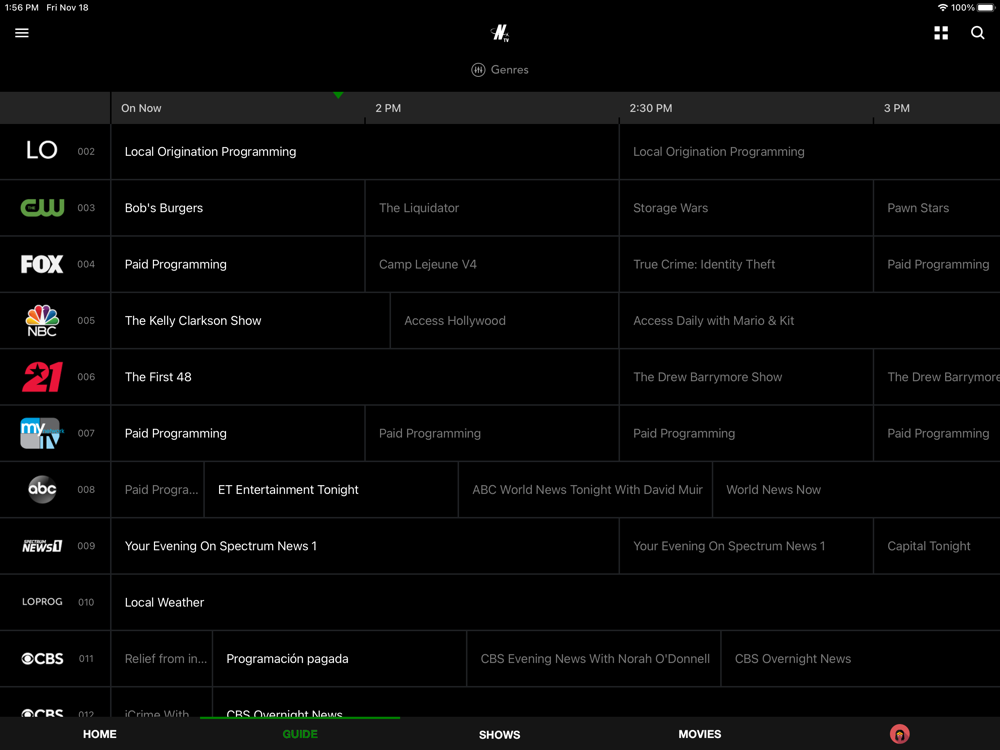Open CBS Evening News With Norah O'Donnell
This screenshot has width=1000, height=750.
coord(594,659)
